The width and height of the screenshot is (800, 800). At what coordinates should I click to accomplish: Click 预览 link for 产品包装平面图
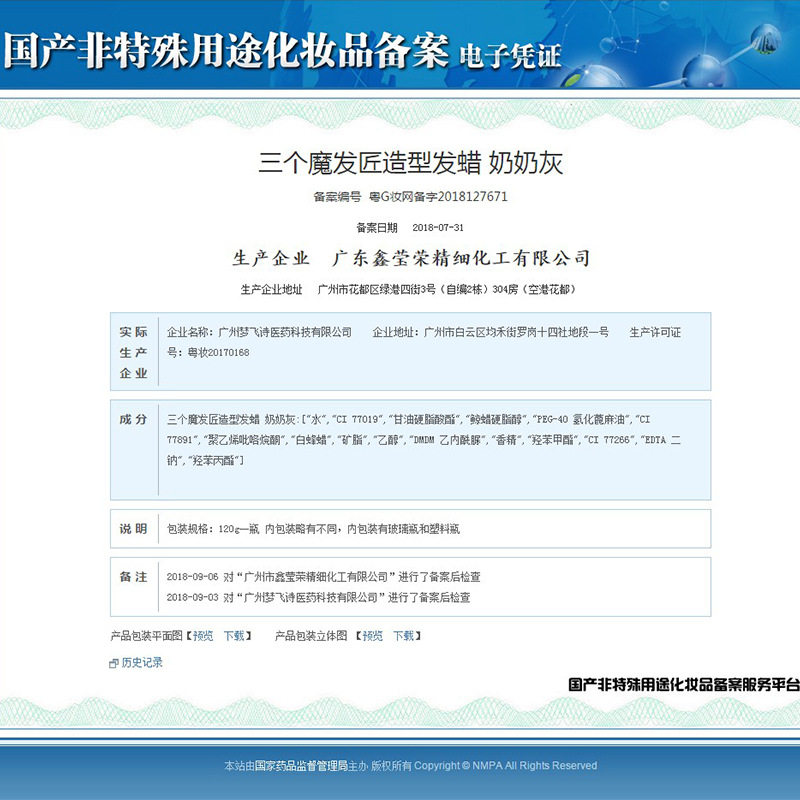203,636
